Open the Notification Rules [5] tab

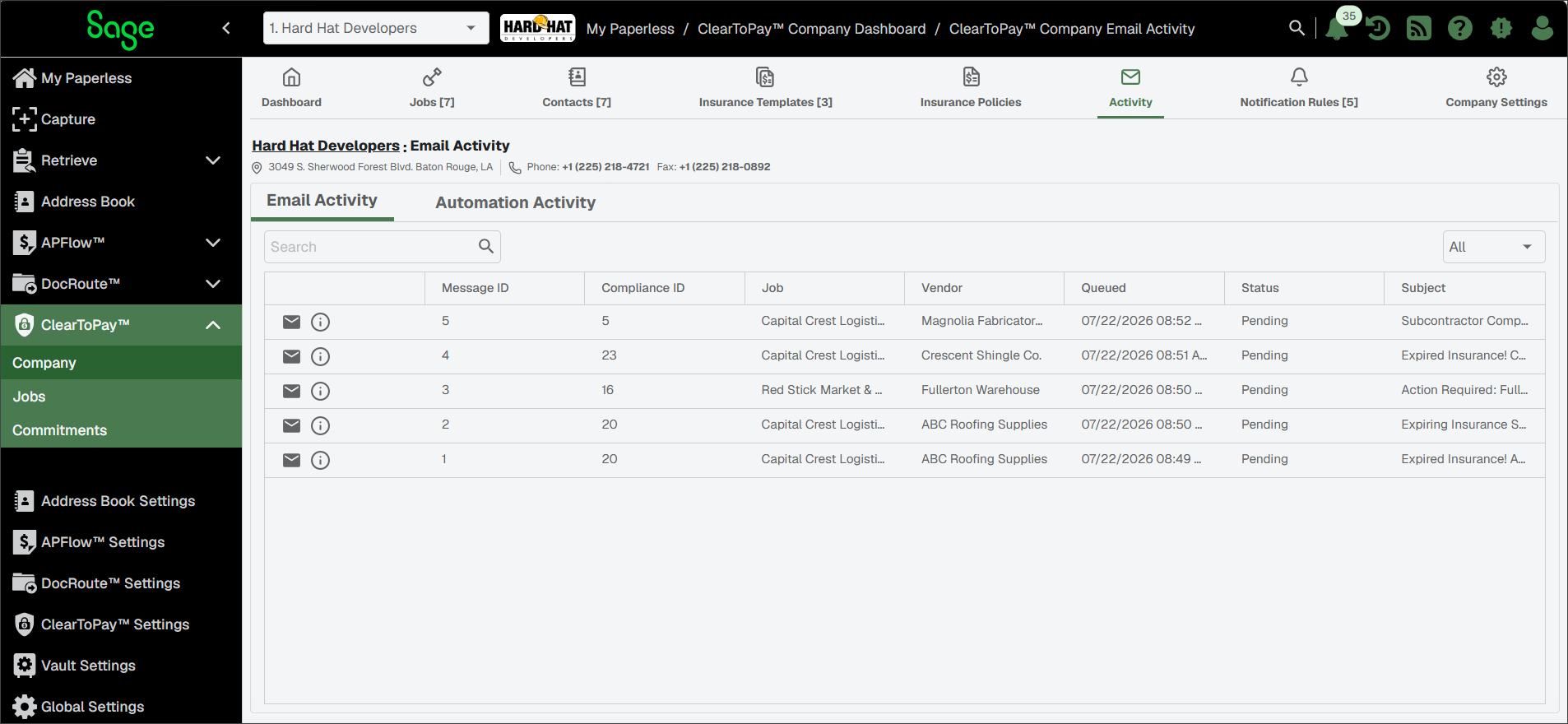[1299, 88]
